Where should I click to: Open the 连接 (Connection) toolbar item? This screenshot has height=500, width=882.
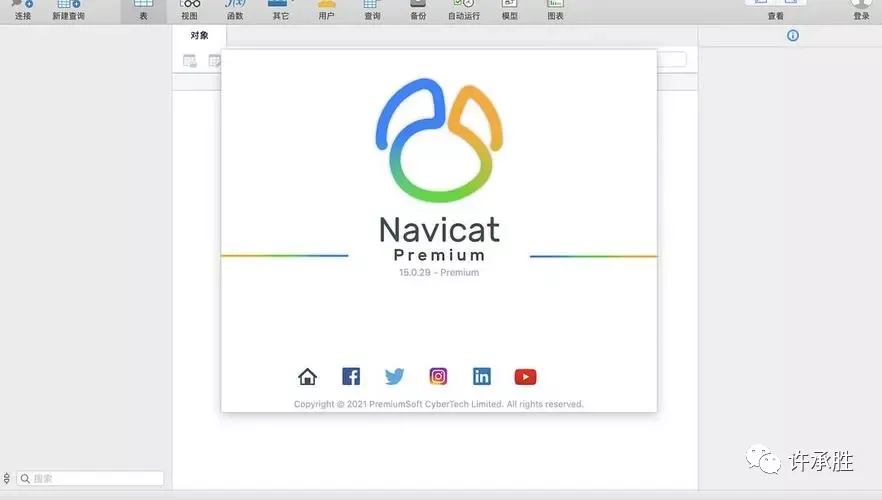[22, 10]
